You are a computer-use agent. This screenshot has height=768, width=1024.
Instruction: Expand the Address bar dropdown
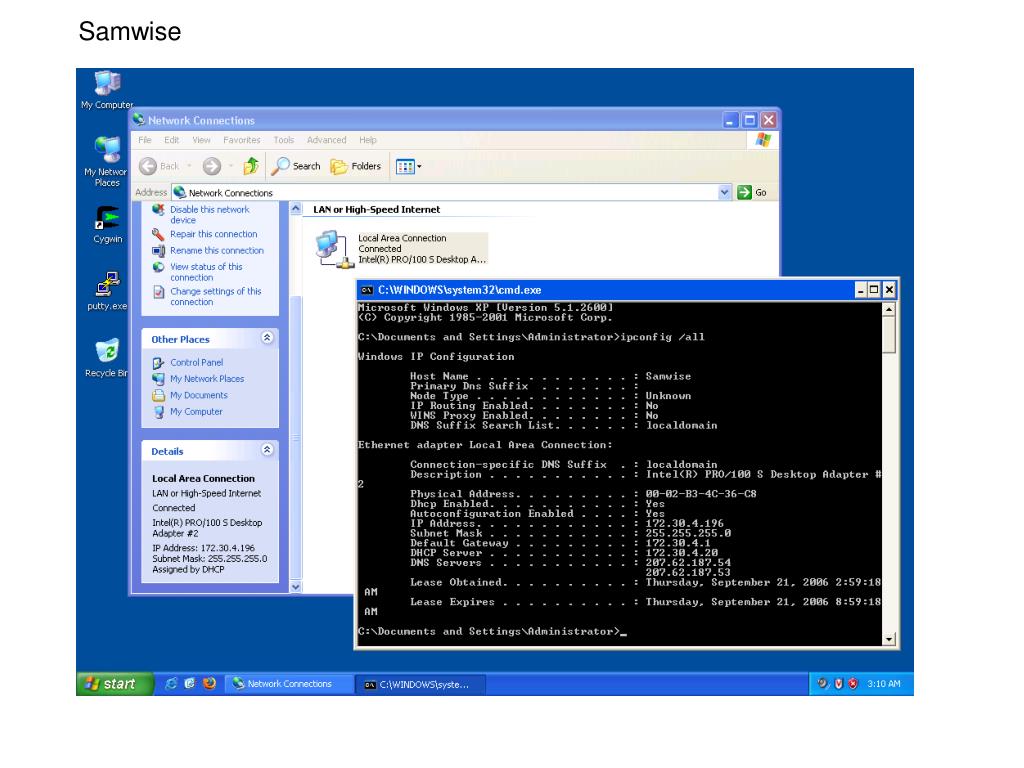coord(724,193)
